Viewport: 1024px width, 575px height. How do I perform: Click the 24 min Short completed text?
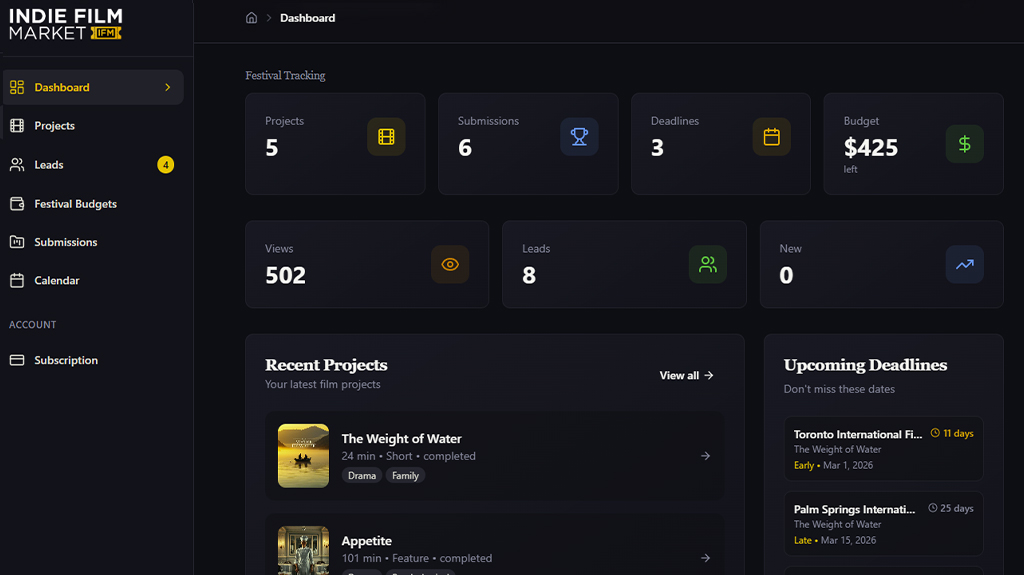tap(409, 456)
